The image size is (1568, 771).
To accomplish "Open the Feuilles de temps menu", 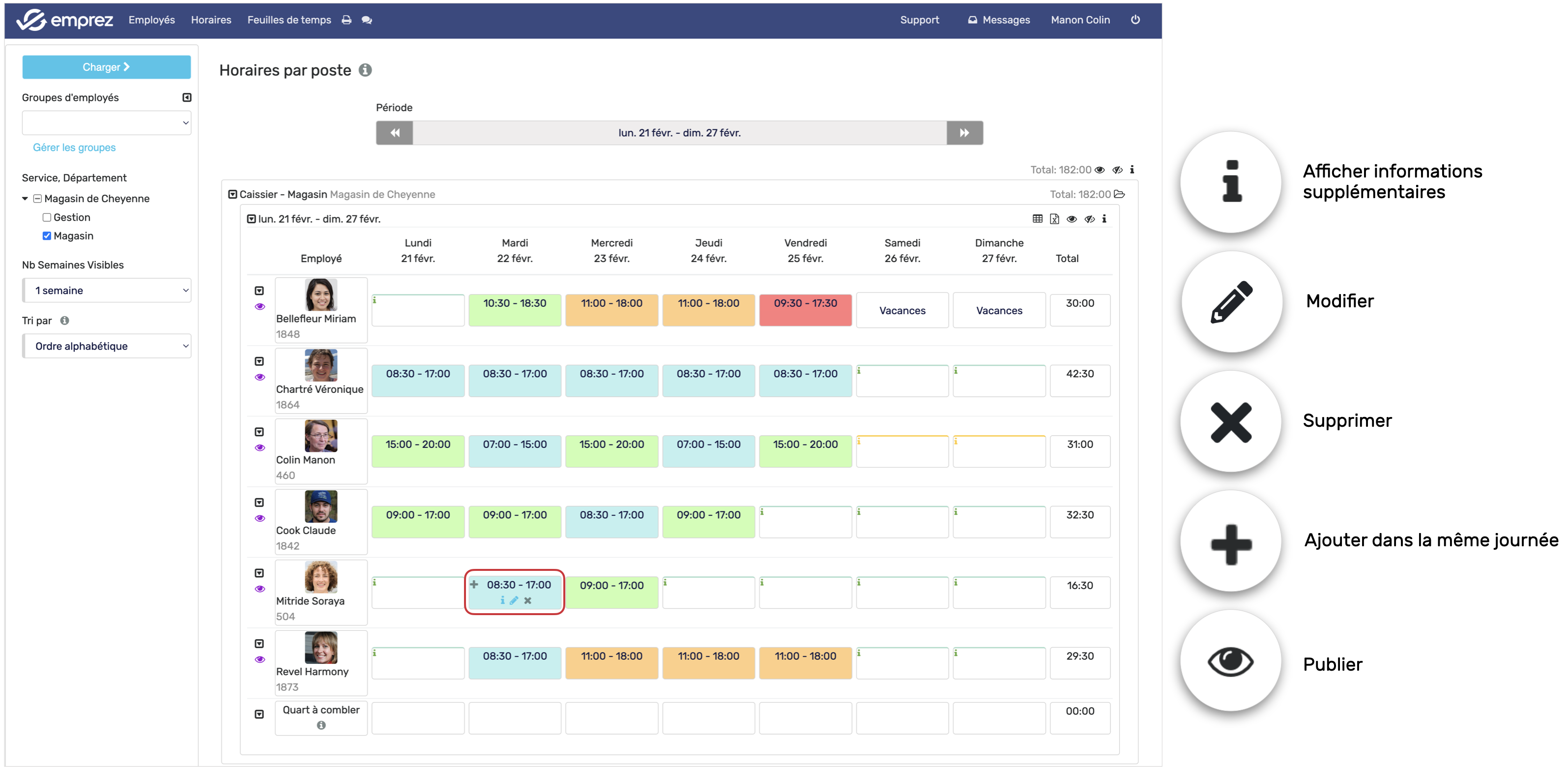I will [289, 20].
